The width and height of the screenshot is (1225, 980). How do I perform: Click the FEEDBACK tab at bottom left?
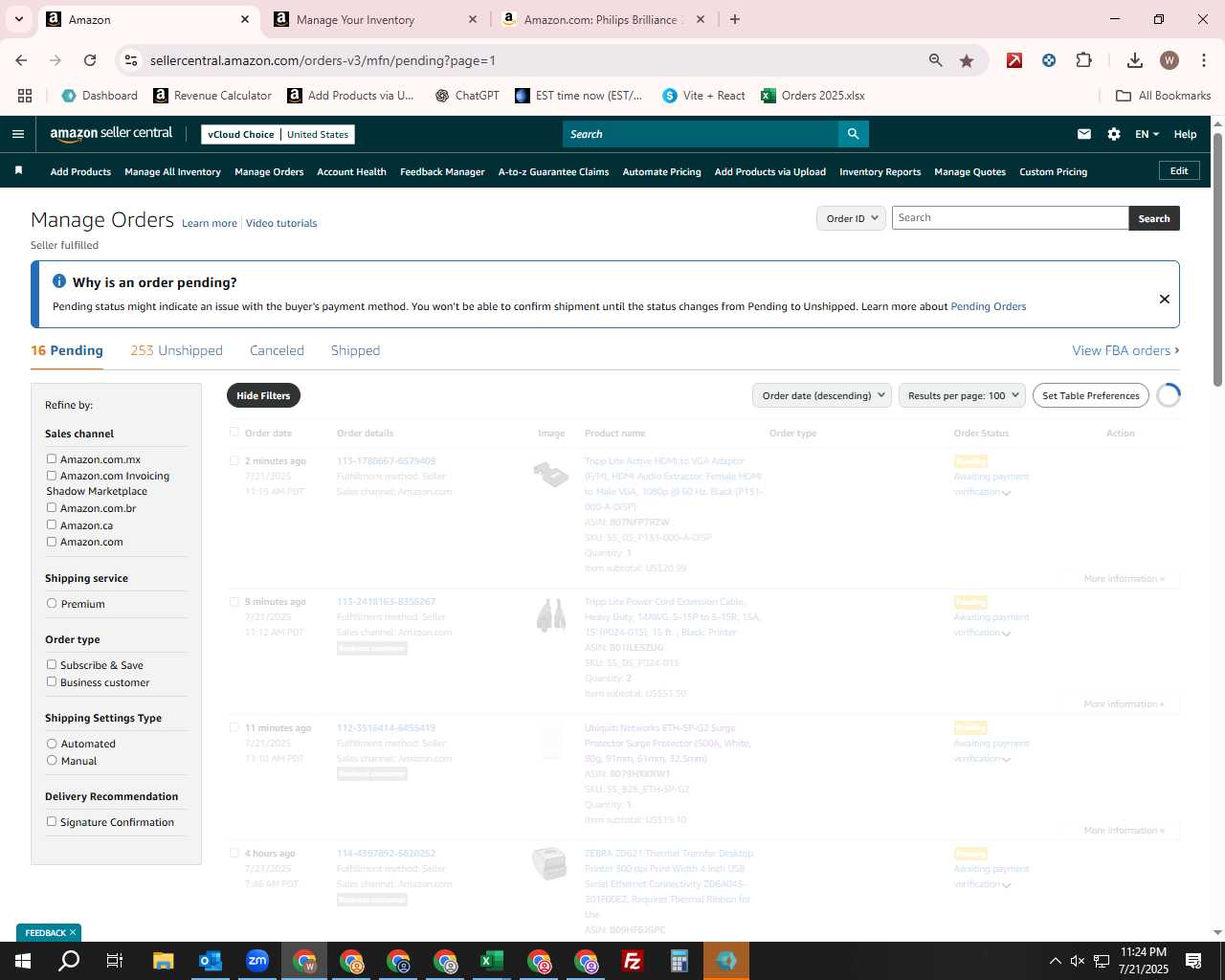coord(49,933)
